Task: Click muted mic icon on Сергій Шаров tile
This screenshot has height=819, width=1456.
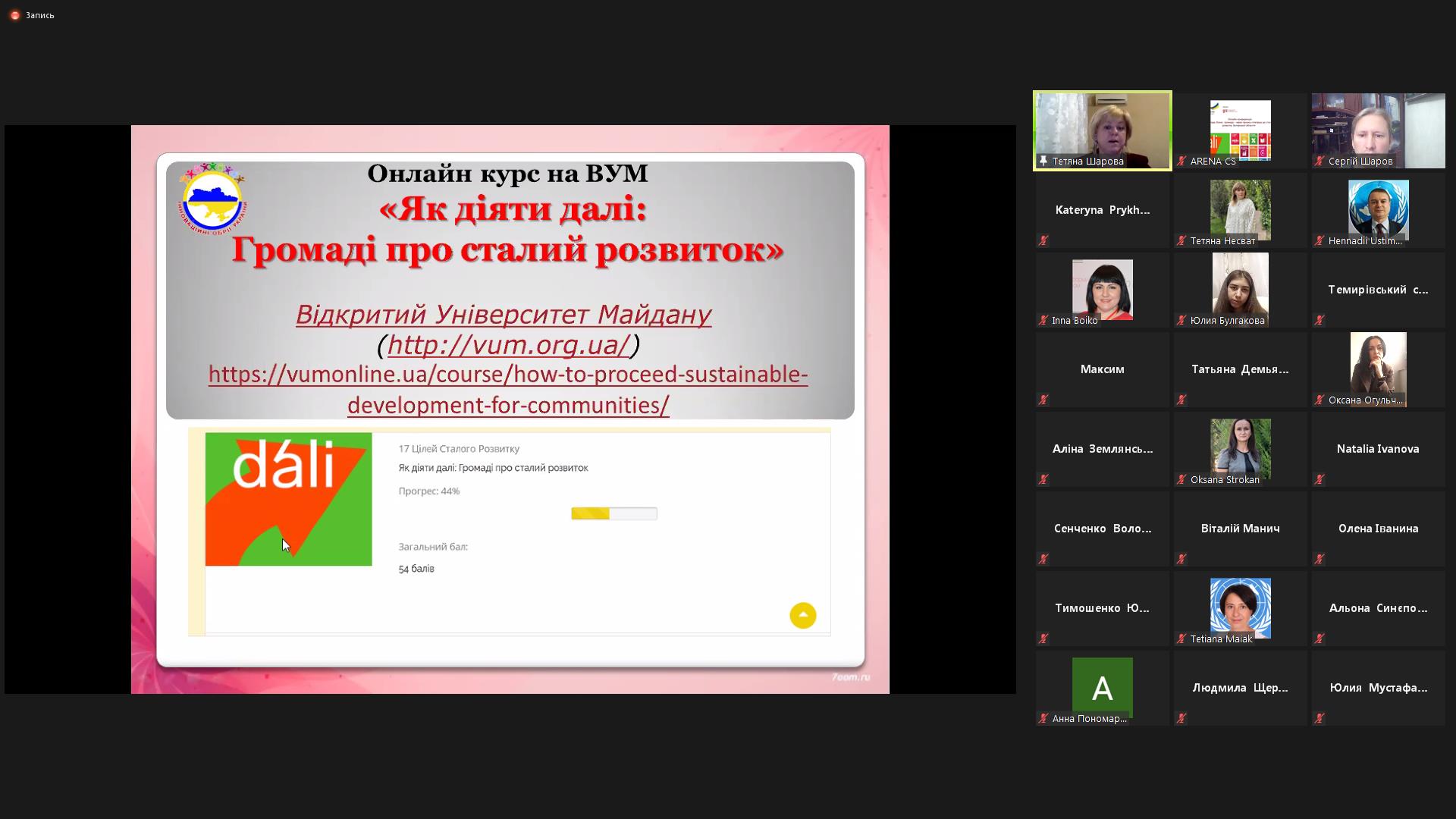Action: tap(1319, 161)
